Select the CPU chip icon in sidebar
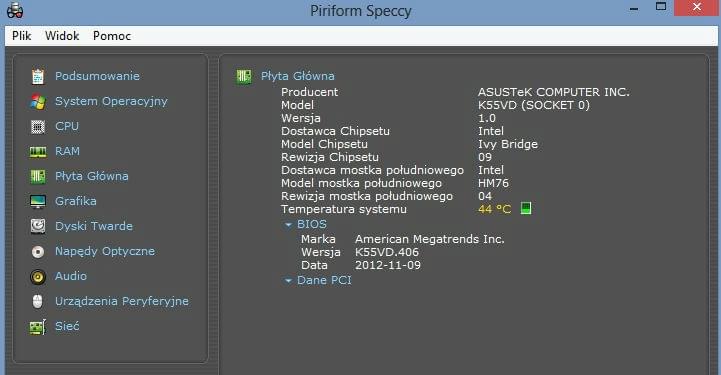Image resolution: width=721 pixels, height=375 pixels. (38, 126)
